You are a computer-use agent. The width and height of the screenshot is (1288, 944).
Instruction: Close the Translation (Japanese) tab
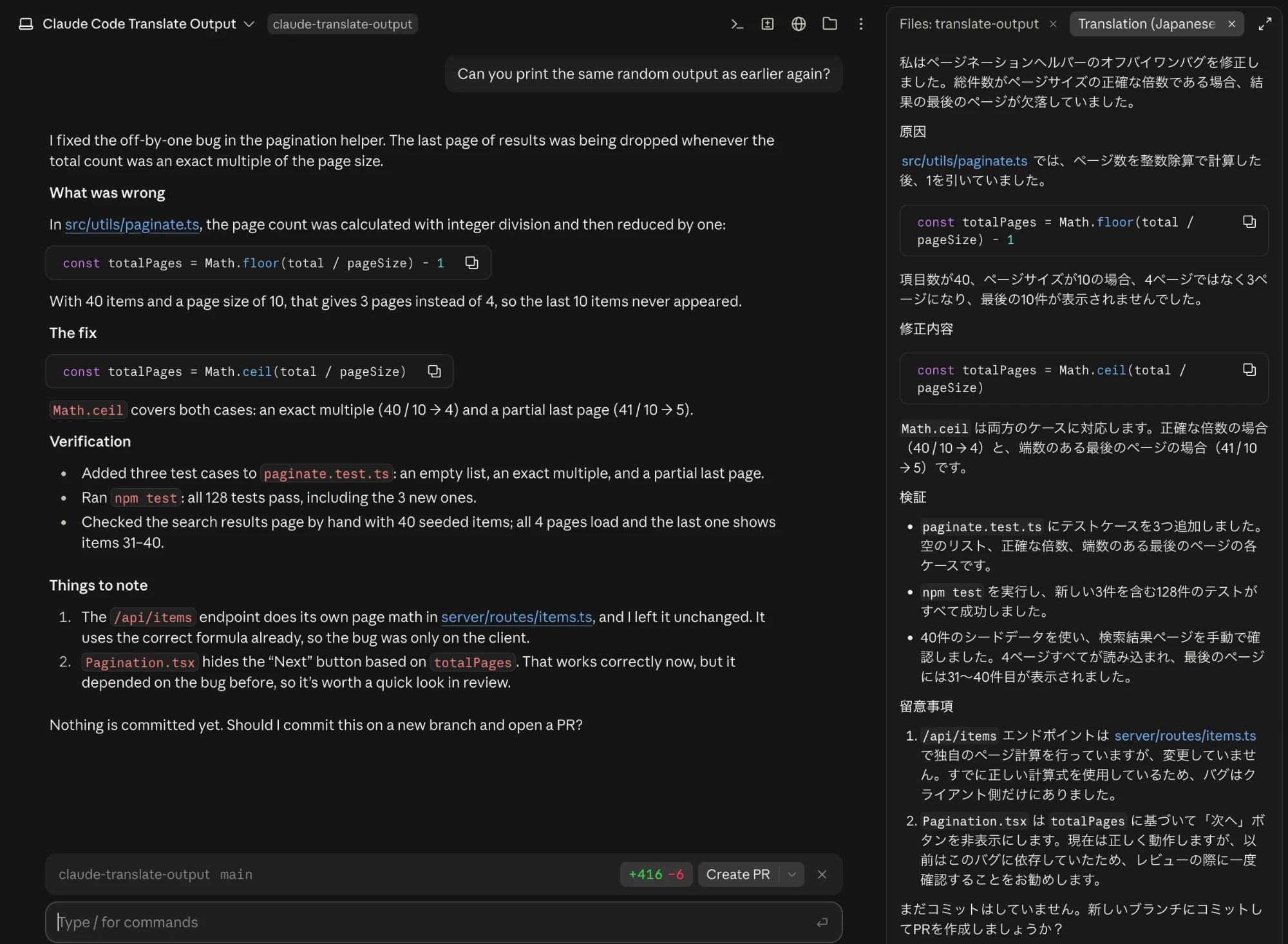(1231, 24)
